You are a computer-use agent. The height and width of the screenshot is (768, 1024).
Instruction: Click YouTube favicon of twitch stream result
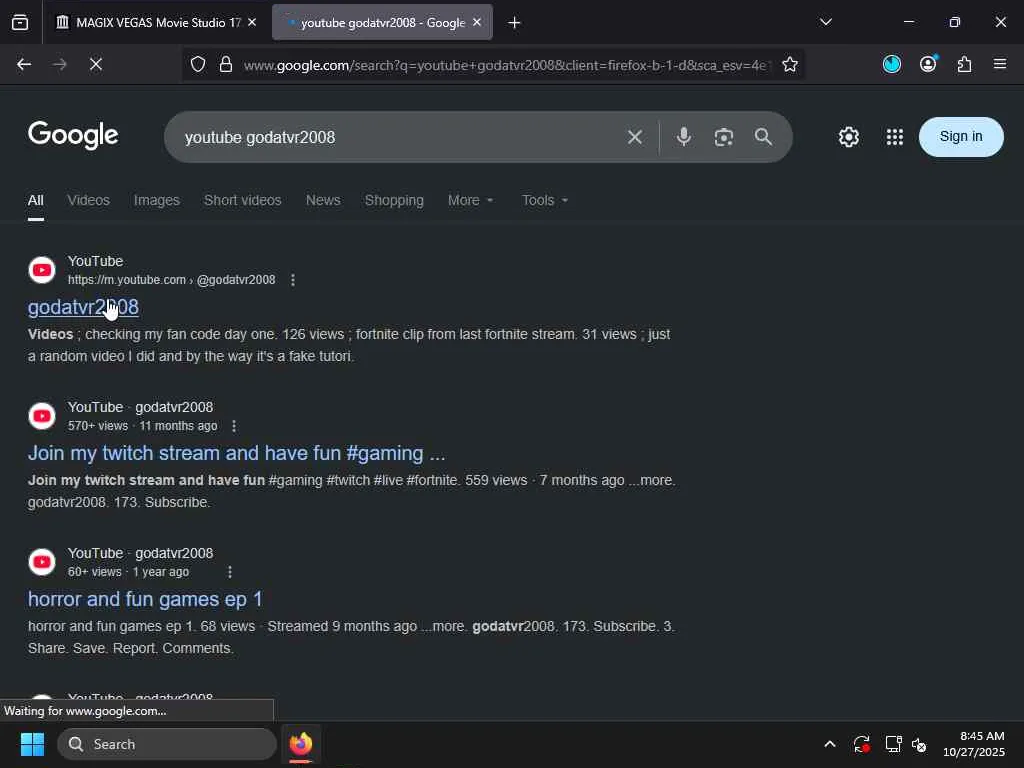click(42, 416)
